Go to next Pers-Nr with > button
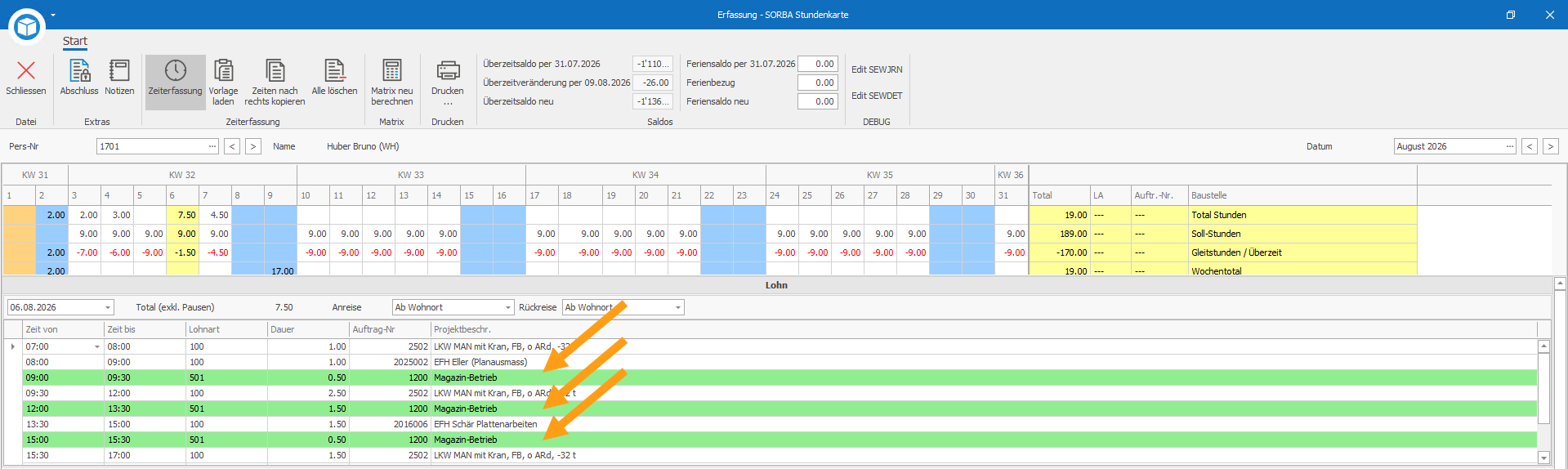The height and width of the screenshot is (469, 1568). 253,146
